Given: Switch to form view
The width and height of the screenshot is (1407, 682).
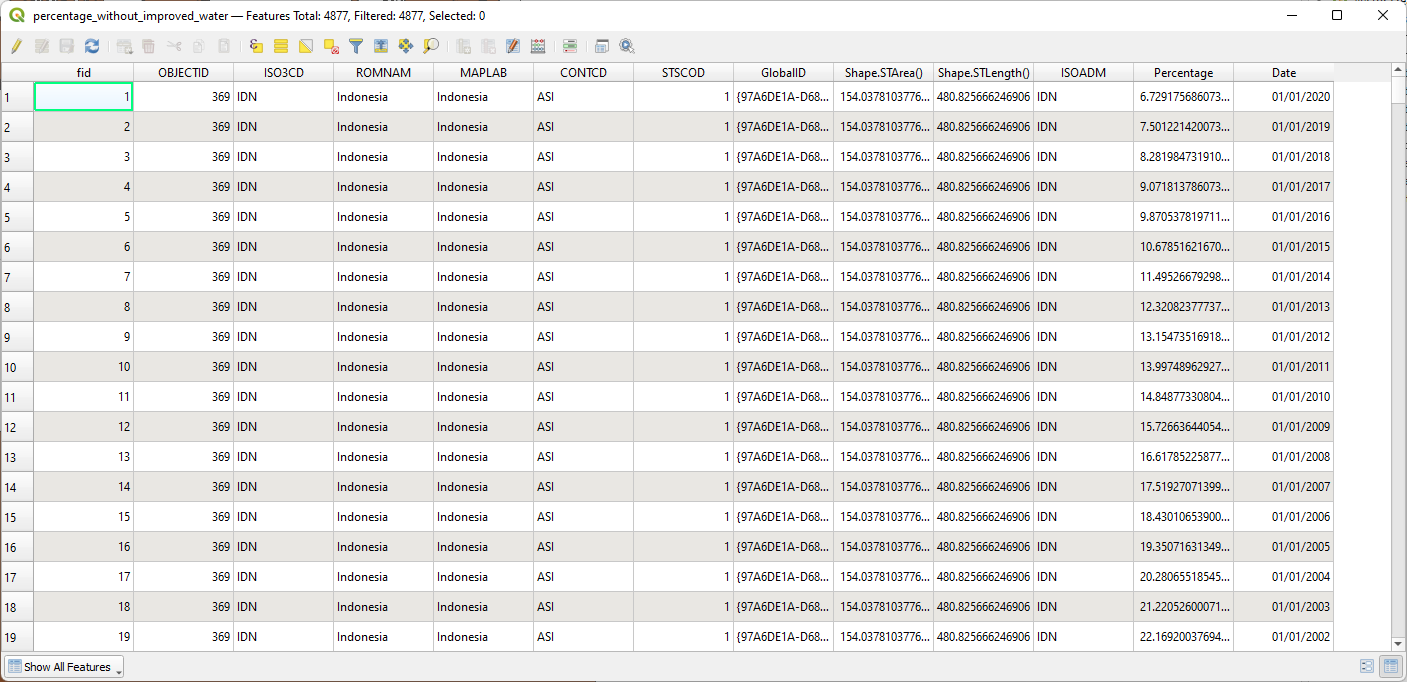Looking at the screenshot, I should click(1366, 667).
